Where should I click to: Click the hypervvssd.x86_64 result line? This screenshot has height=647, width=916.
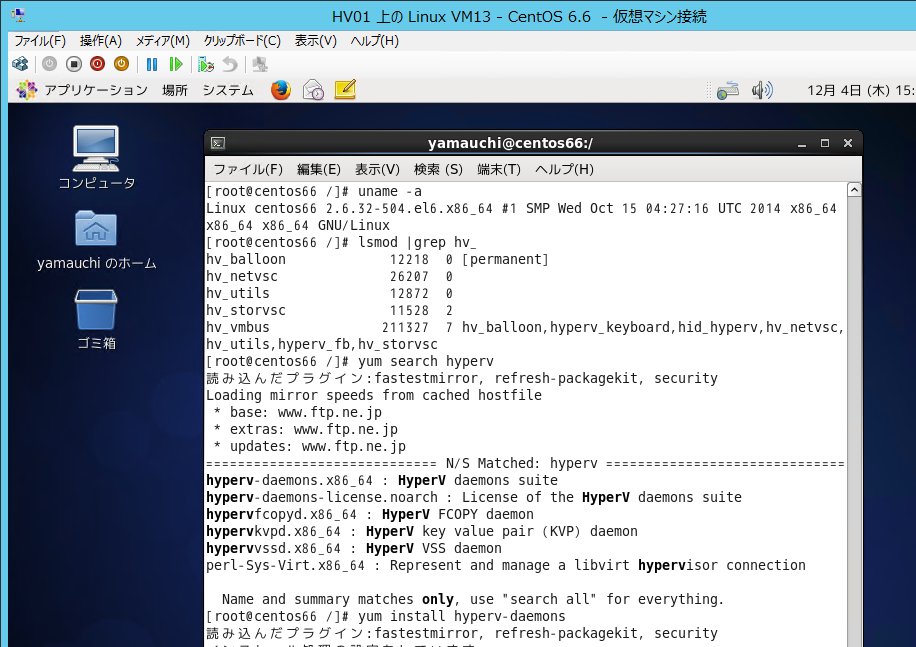click(x=354, y=548)
